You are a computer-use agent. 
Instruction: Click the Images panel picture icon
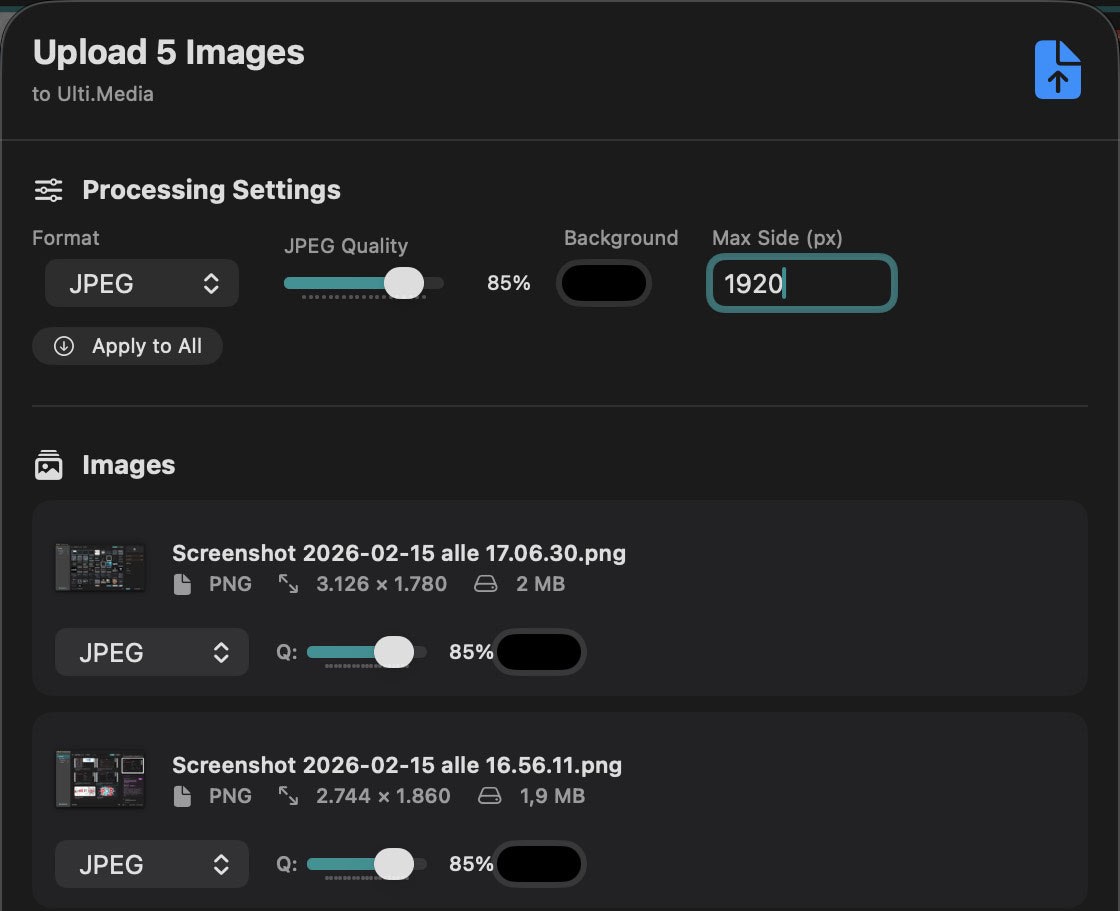pos(47,464)
